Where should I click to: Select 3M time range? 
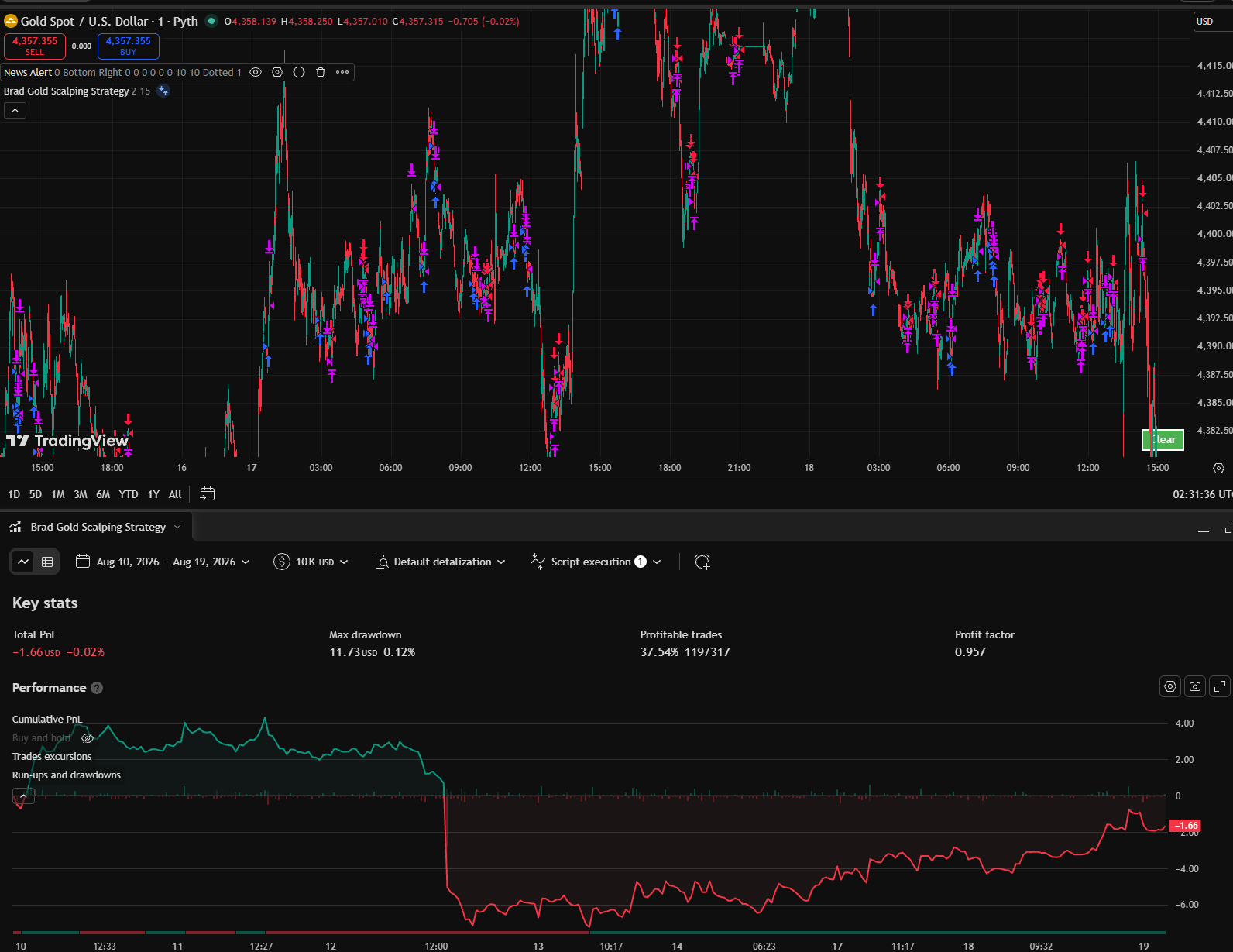(81, 494)
